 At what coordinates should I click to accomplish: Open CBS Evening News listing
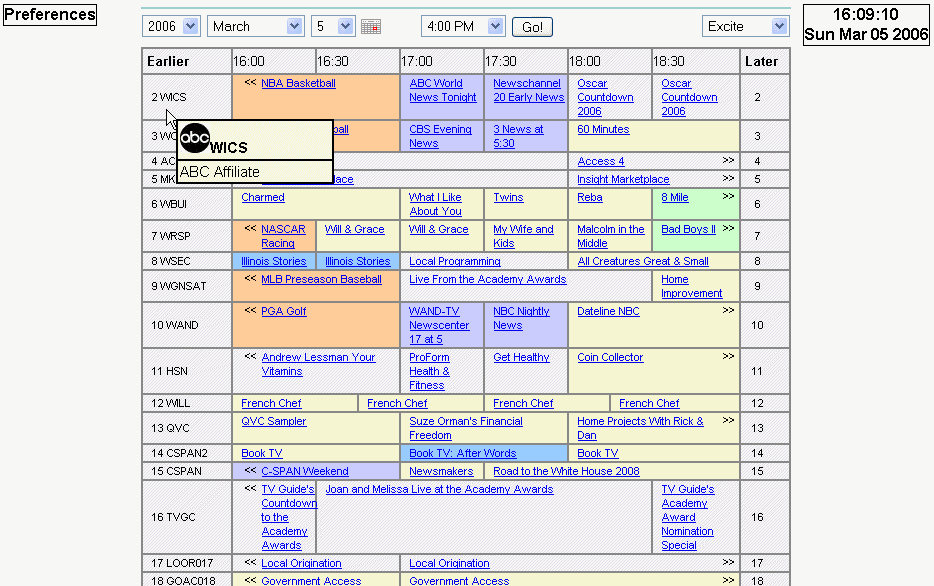pyautogui.click(x=440, y=136)
